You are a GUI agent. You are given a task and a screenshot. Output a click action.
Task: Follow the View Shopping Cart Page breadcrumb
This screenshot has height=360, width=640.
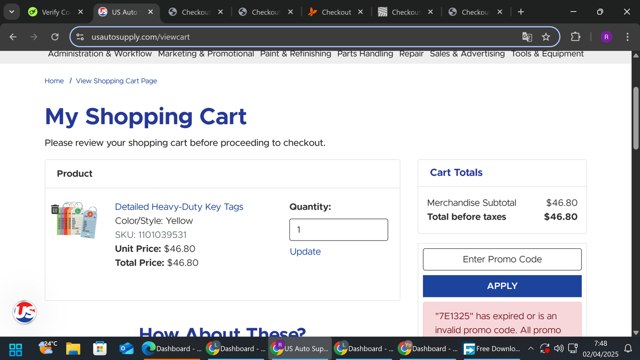click(x=116, y=81)
